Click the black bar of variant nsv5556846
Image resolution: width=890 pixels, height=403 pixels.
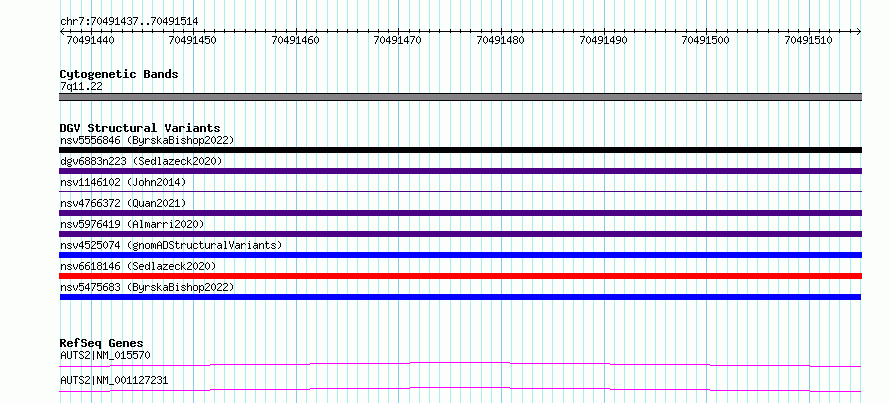pyautogui.click(x=460, y=150)
